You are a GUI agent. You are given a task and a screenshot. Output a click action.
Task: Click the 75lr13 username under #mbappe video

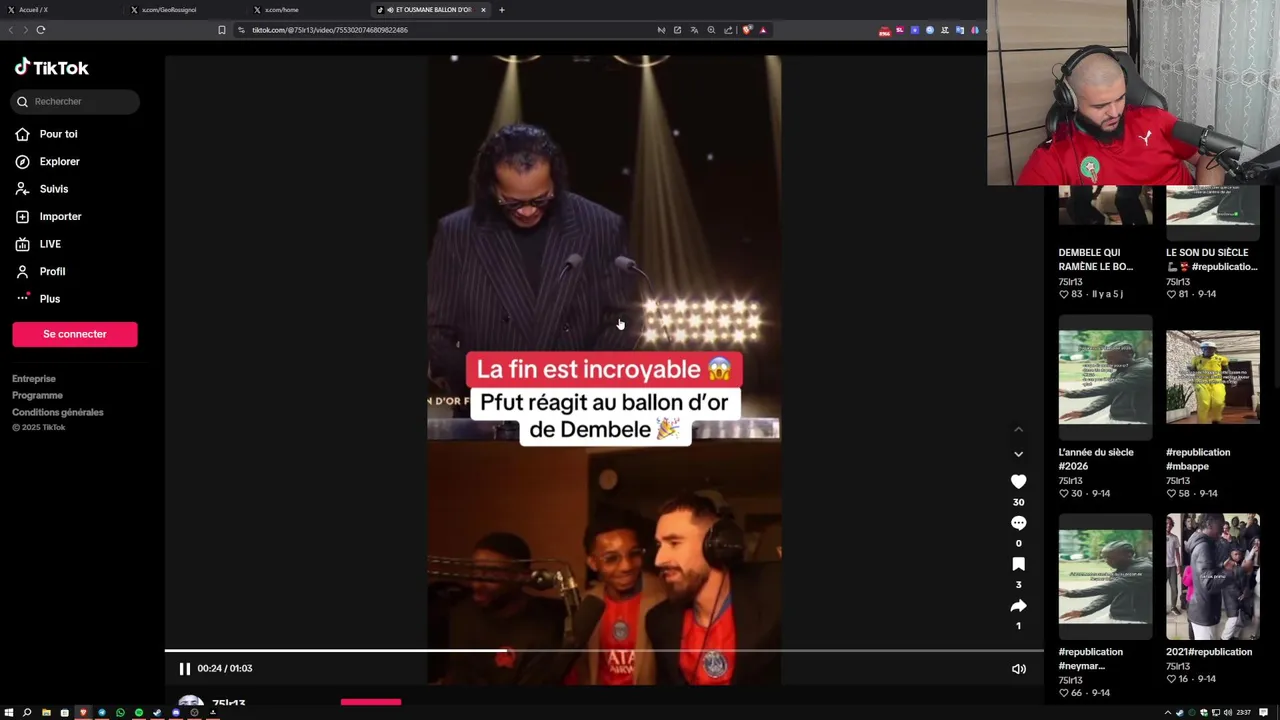pyautogui.click(x=1178, y=481)
